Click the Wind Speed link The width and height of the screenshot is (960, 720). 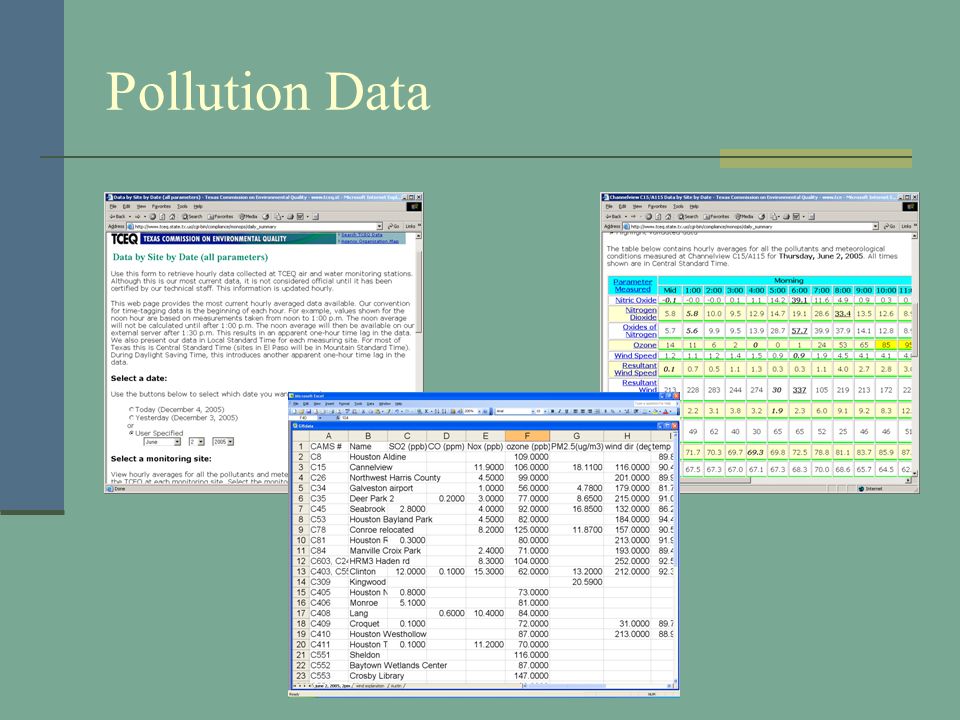coord(636,355)
